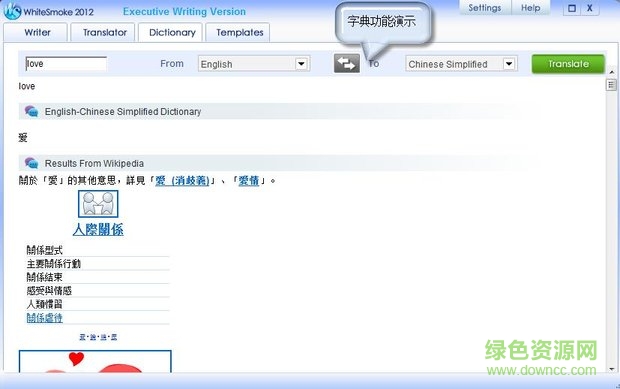Maximize the WhiteSmoke window
The width and height of the screenshot is (620, 389).
(572, 8)
